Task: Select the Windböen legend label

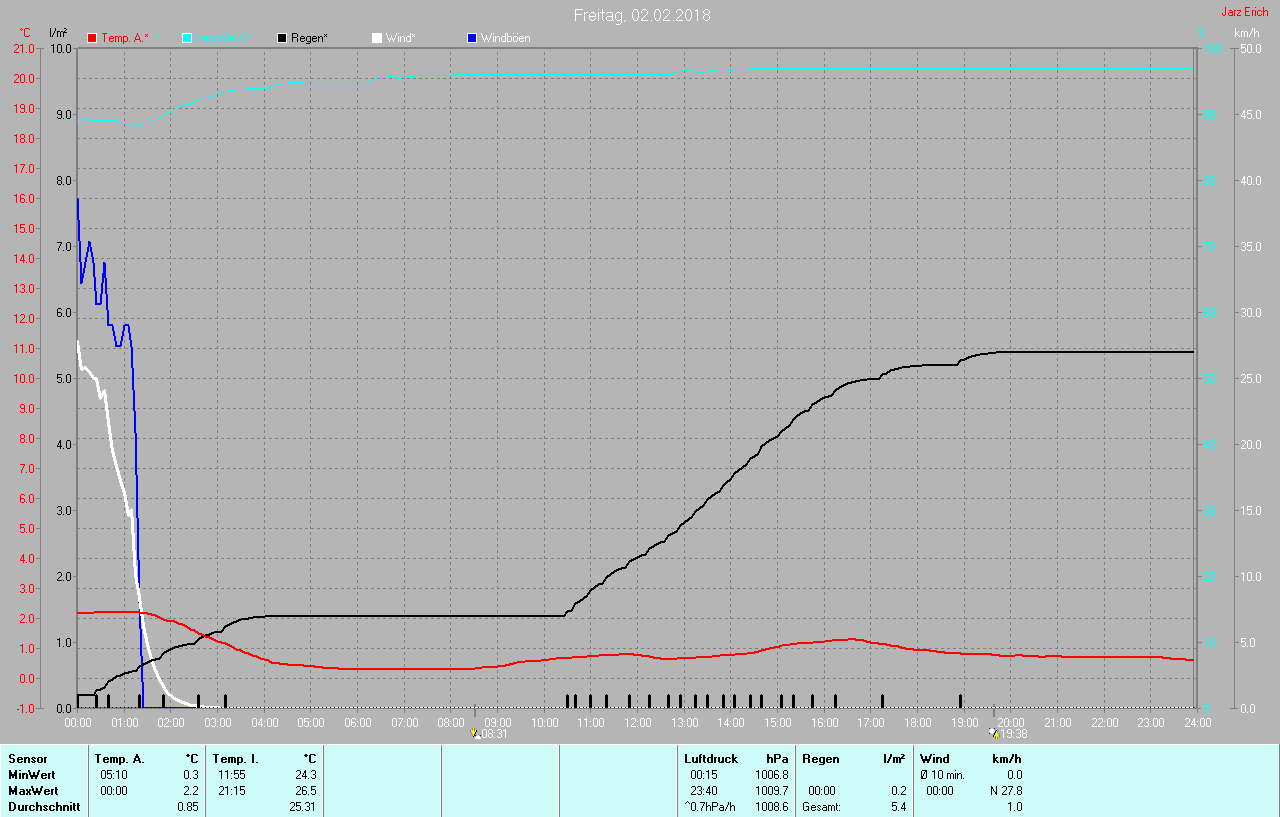Action: click(506, 38)
